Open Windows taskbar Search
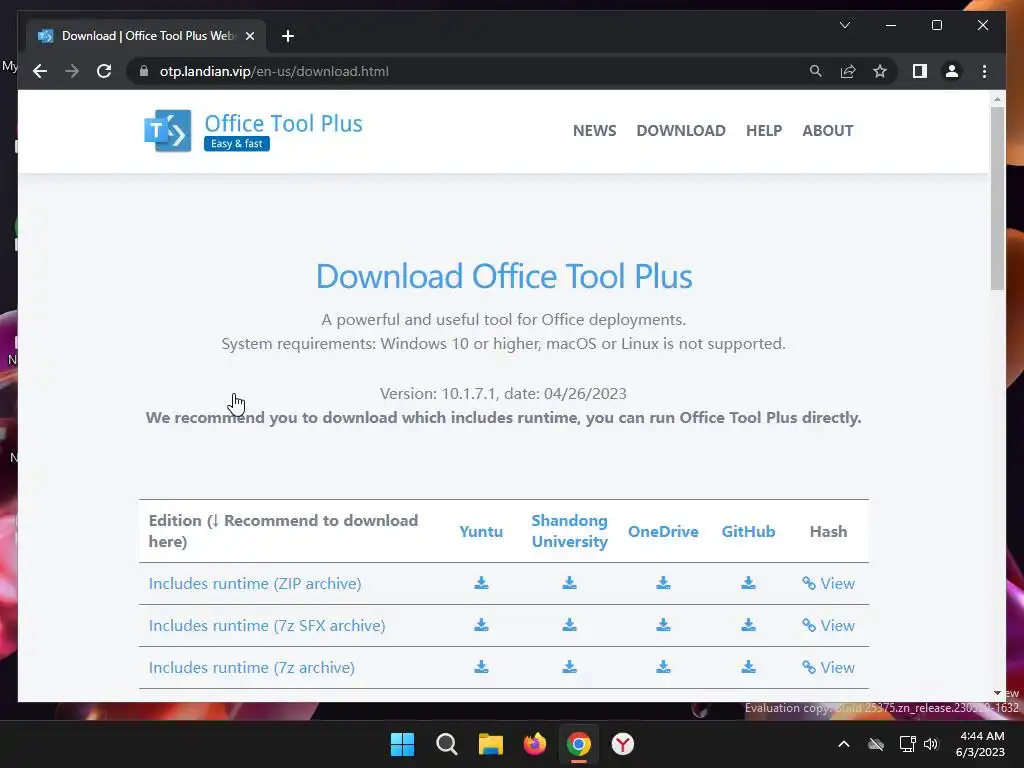Viewport: 1024px width, 768px height. (x=447, y=744)
